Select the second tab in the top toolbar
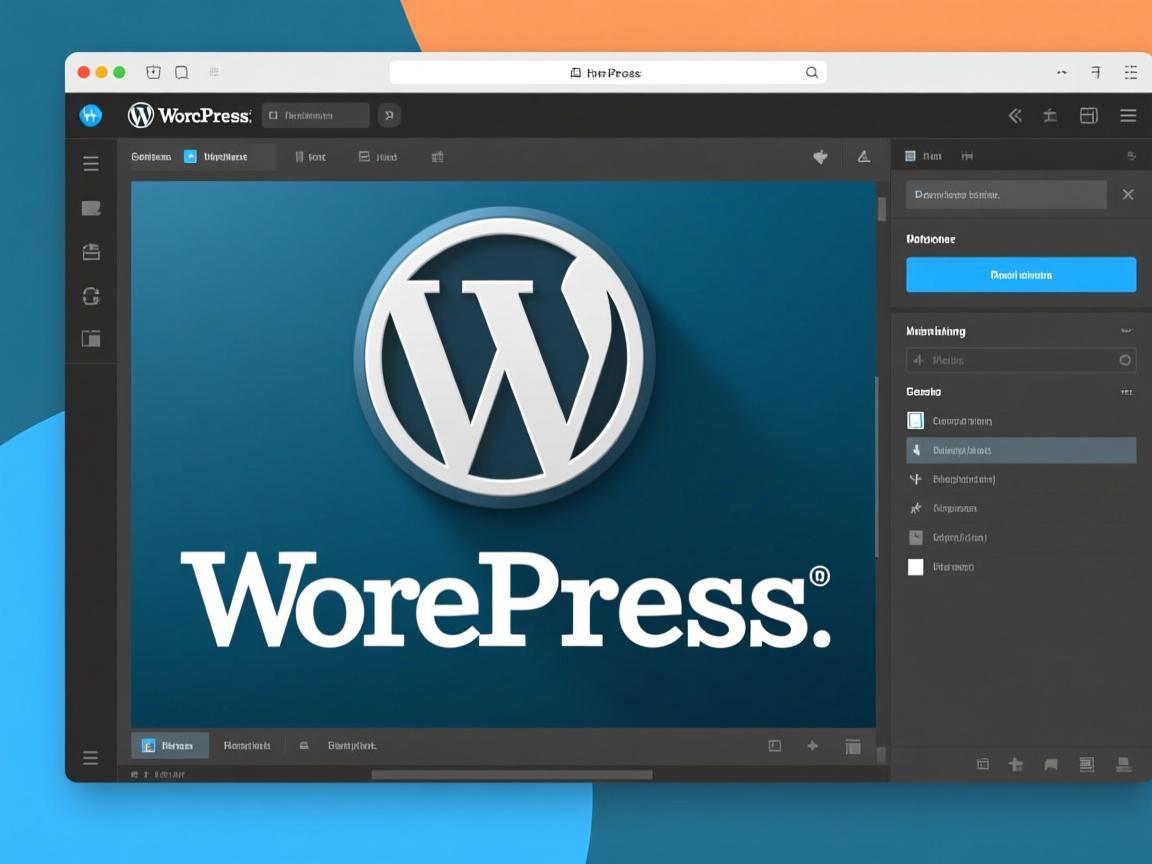 pyautogui.click(x=222, y=156)
